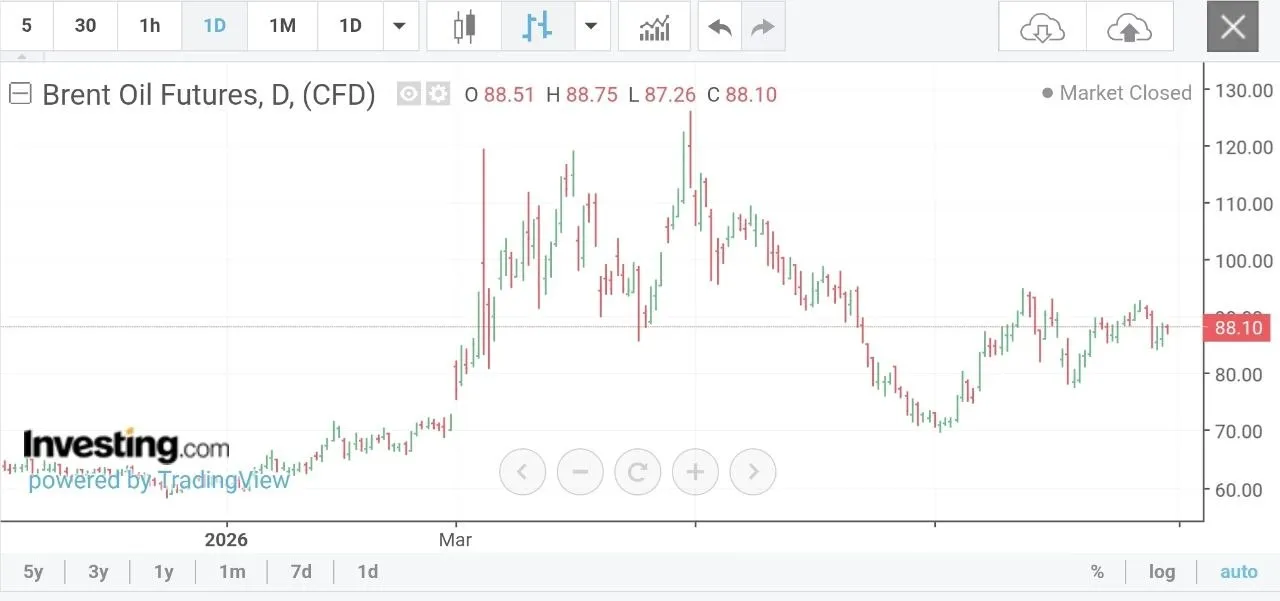This screenshot has height=601, width=1280.
Task: Toggle log scale mode
Action: coord(1162,572)
